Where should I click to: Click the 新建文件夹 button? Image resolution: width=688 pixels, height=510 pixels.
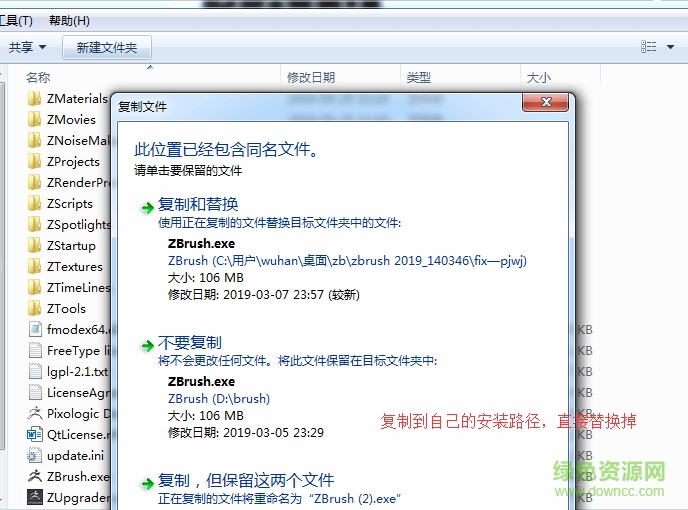click(107, 47)
